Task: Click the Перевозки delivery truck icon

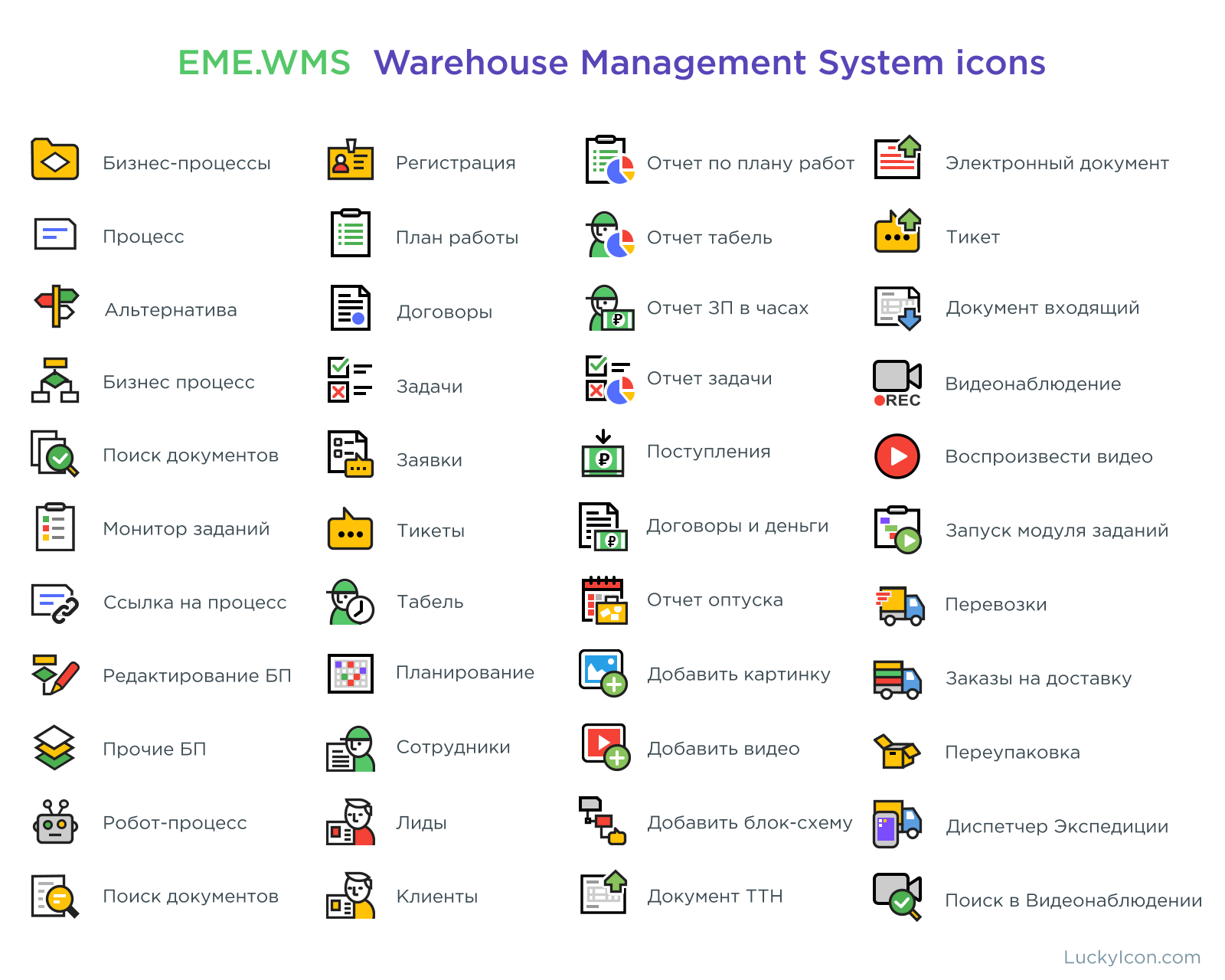Action: 900,606
